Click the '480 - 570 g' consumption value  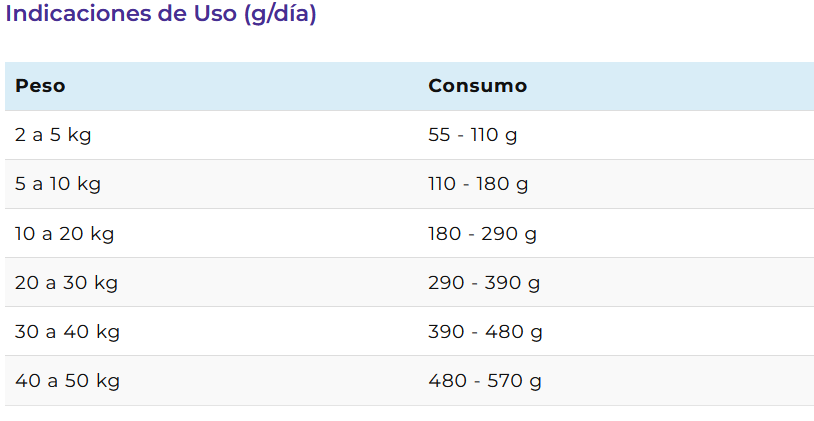(x=485, y=381)
